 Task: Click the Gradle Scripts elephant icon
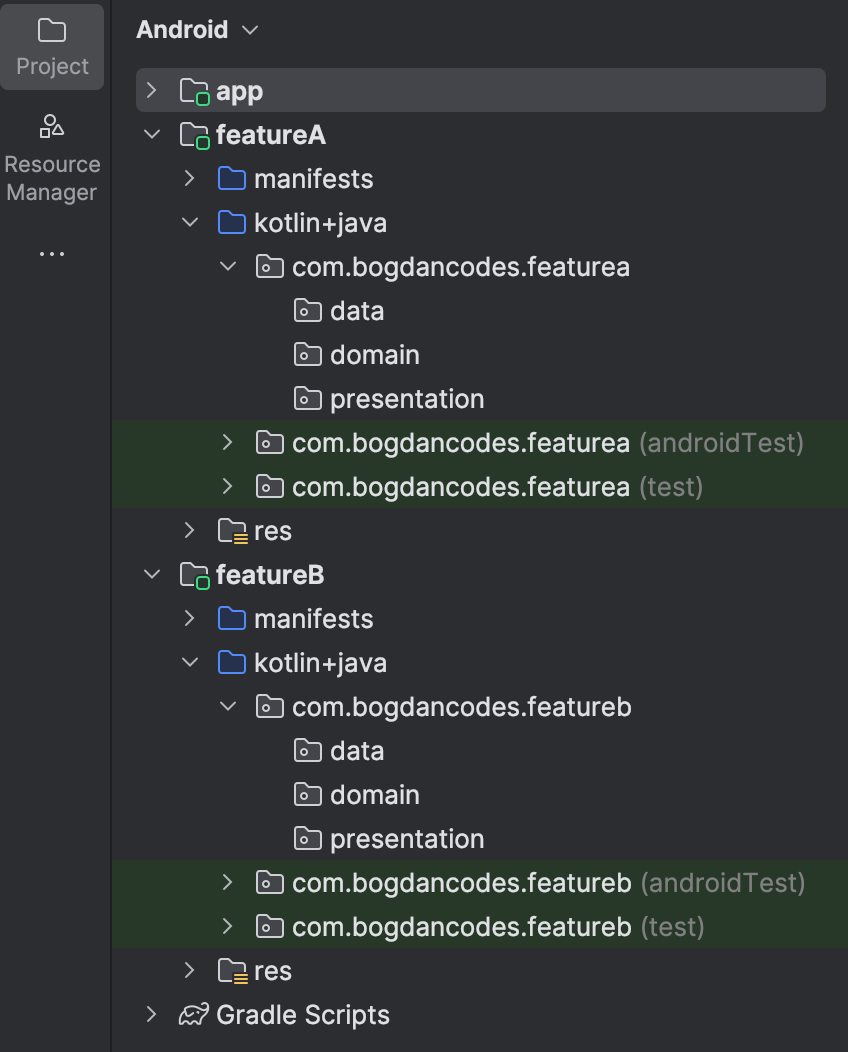[194, 1014]
